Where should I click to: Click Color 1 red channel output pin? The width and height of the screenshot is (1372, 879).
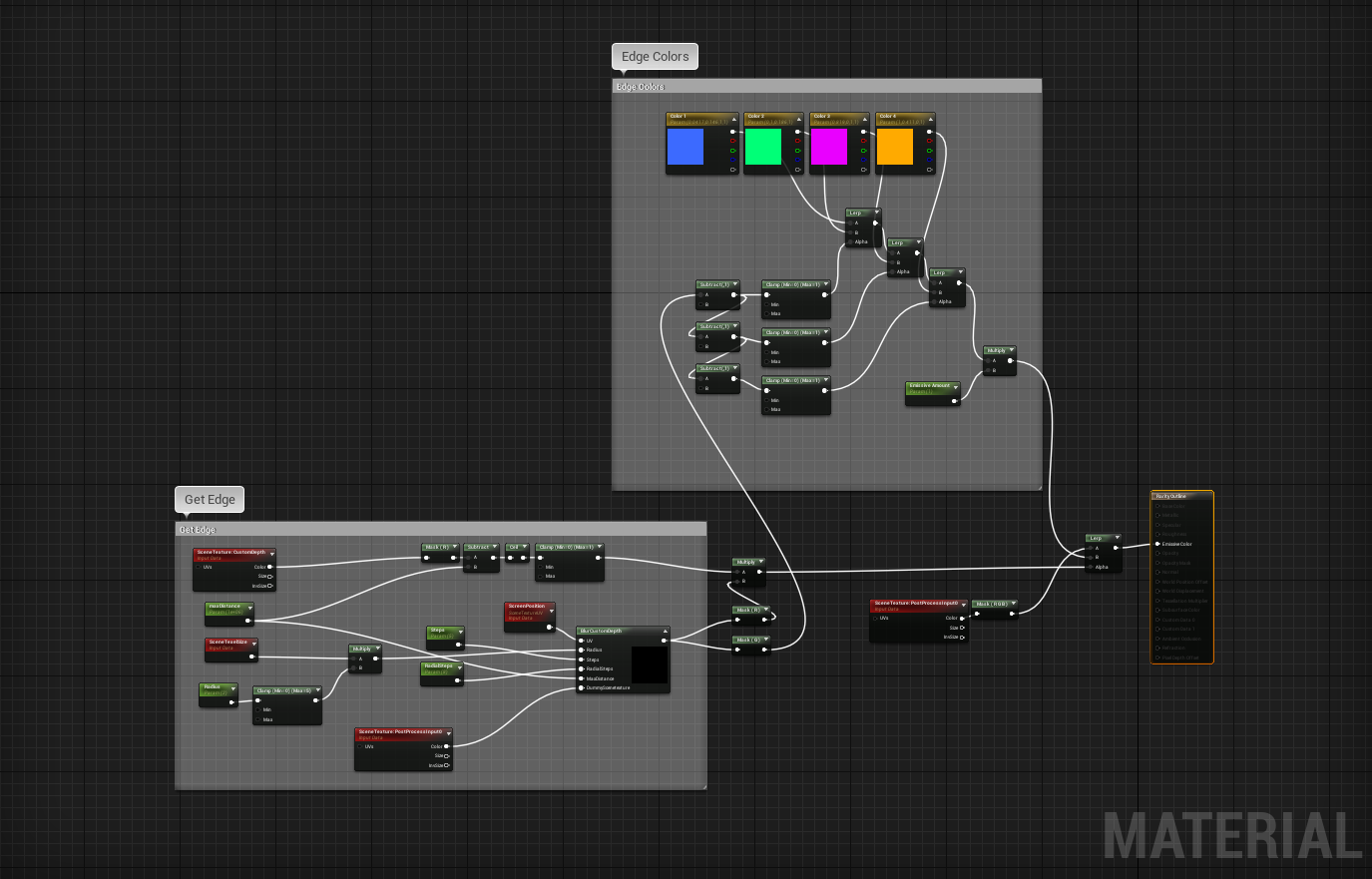pyautogui.click(x=732, y=141)
